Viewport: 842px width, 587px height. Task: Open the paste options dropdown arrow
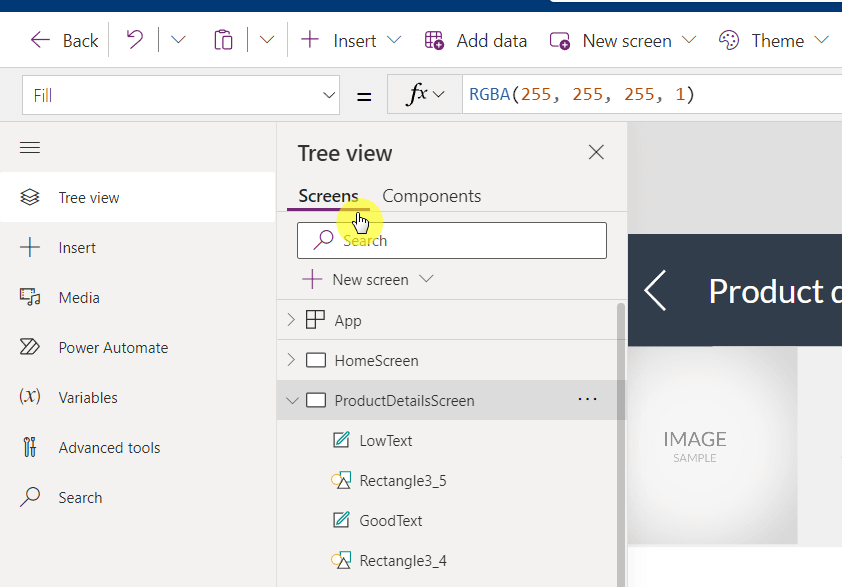(267, 40)
